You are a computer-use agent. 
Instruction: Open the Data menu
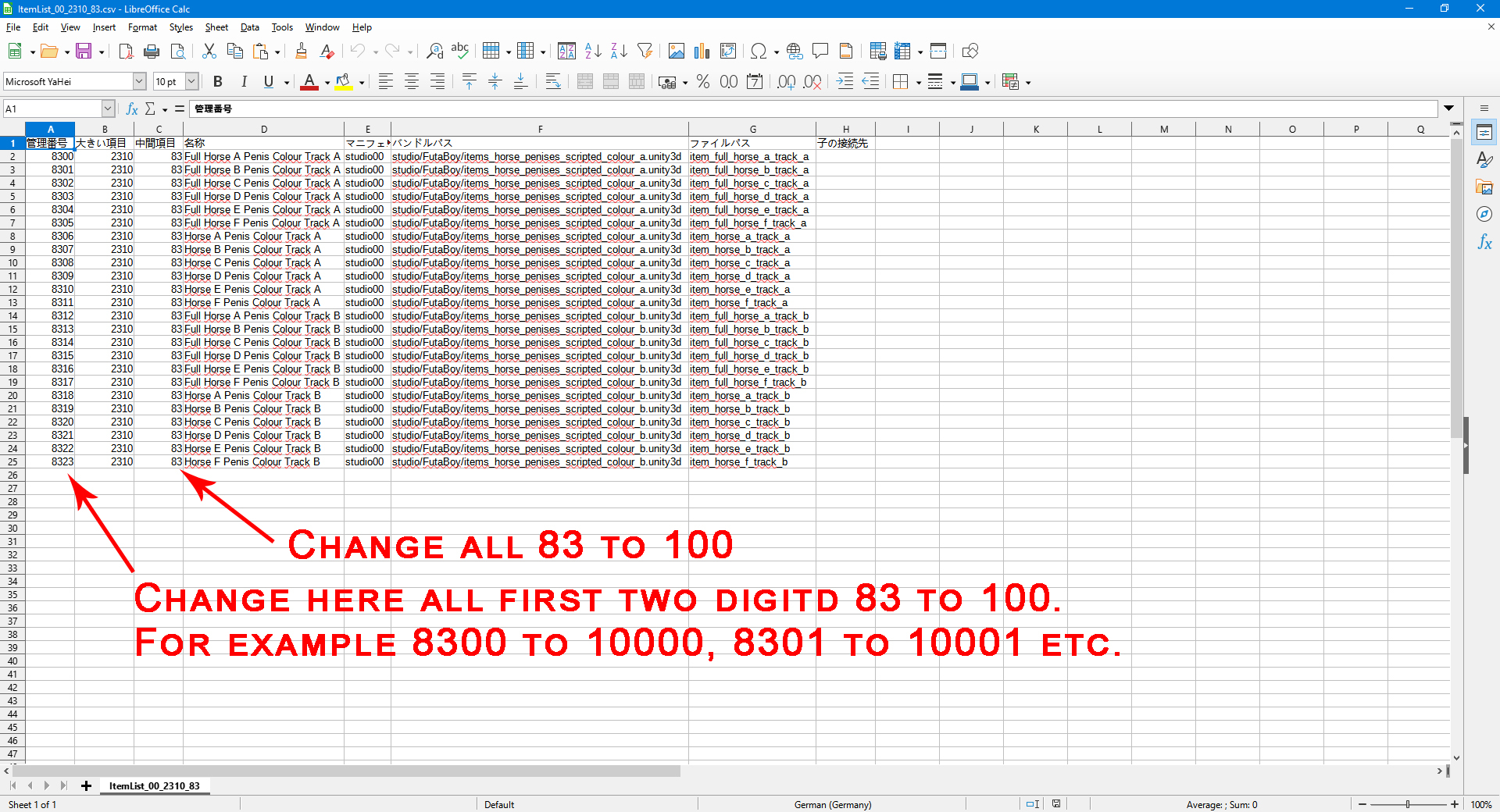click(249, 27)
